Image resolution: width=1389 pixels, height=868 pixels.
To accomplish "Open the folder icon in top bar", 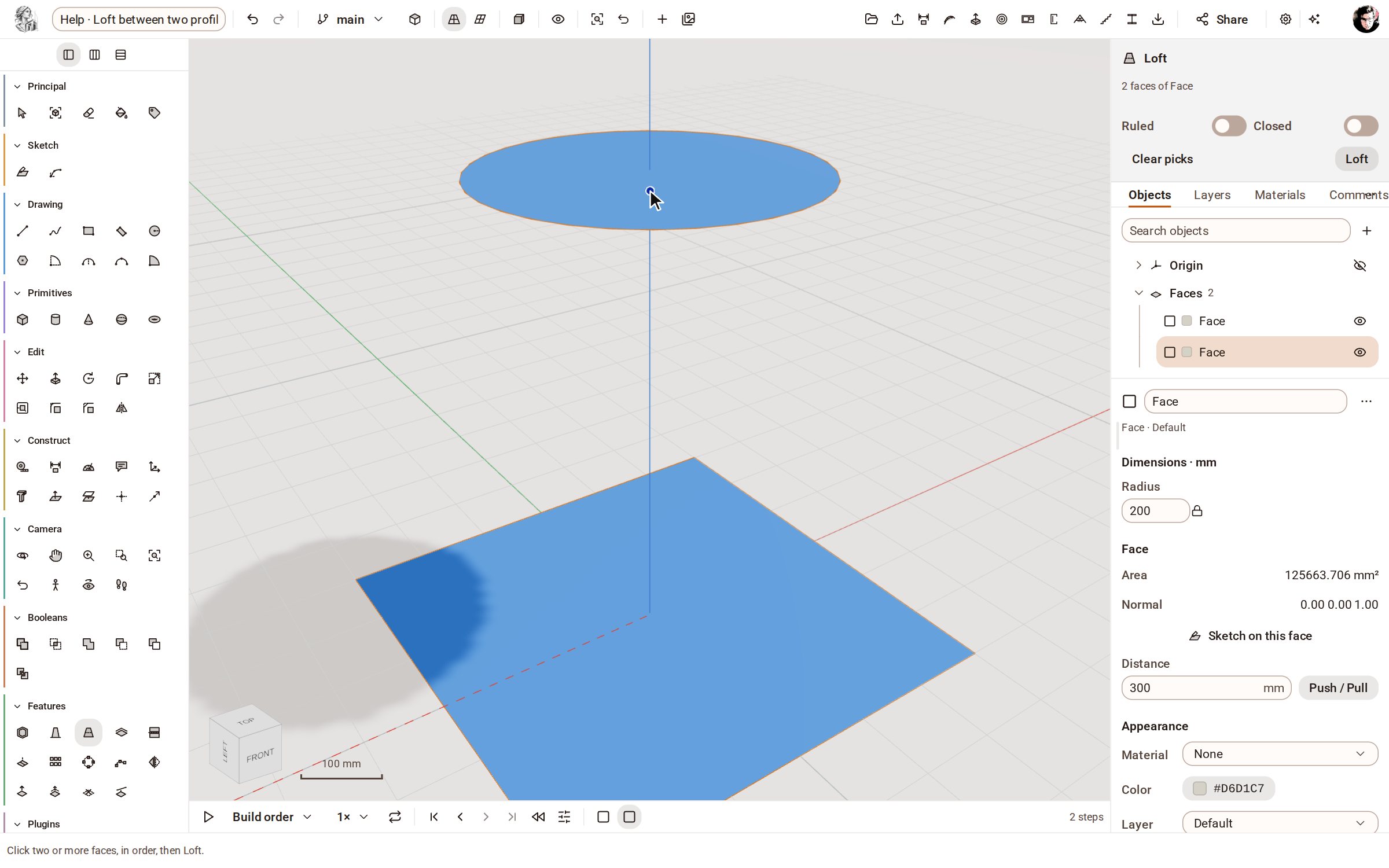I will tap(872, 19).
